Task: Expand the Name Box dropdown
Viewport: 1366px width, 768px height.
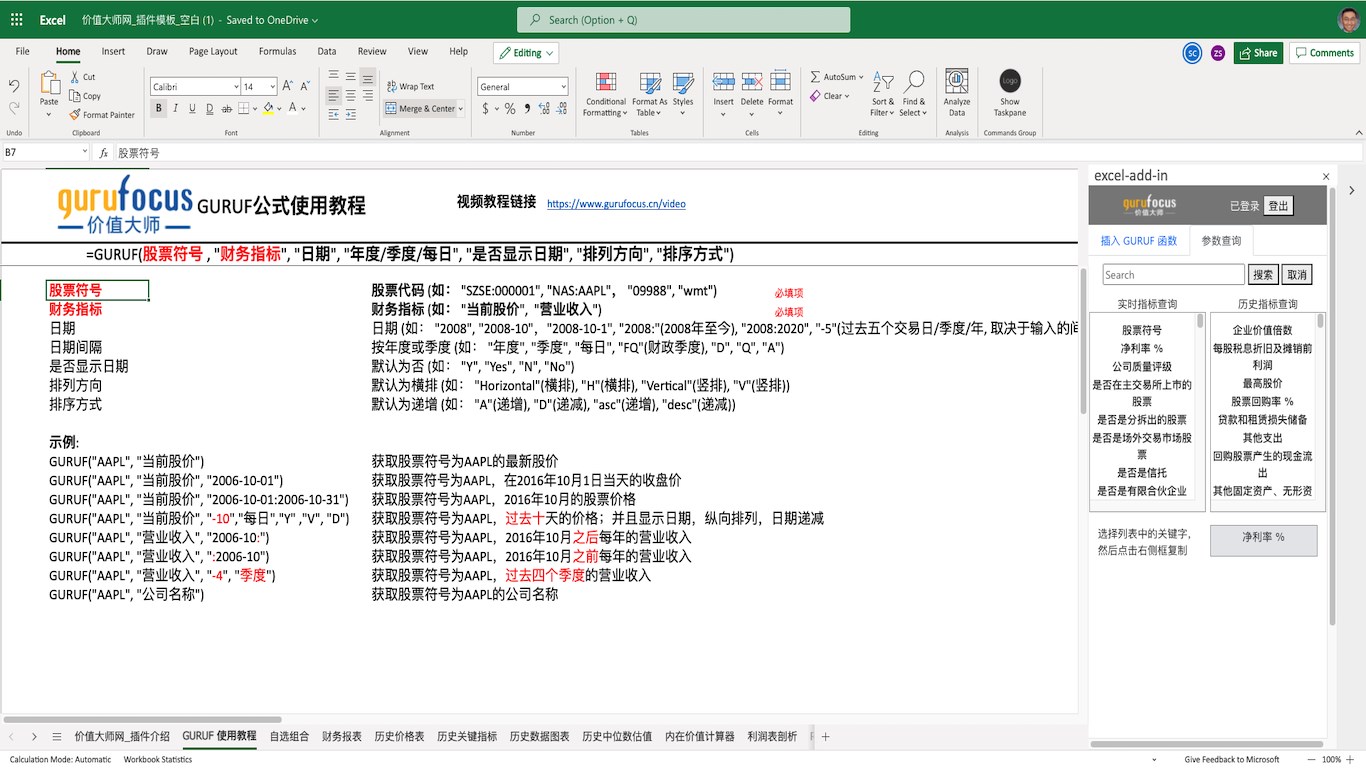Action: coord(84,152)
